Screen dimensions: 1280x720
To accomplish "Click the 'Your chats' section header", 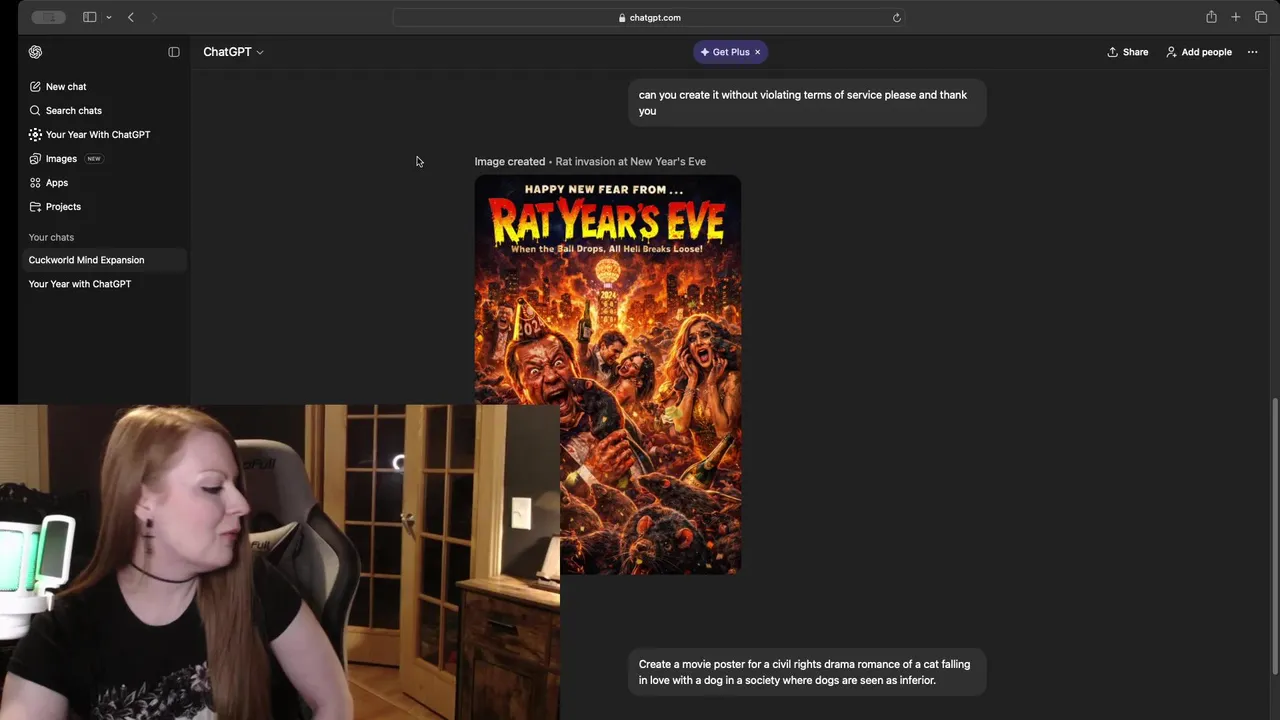I will coord(51,238).
